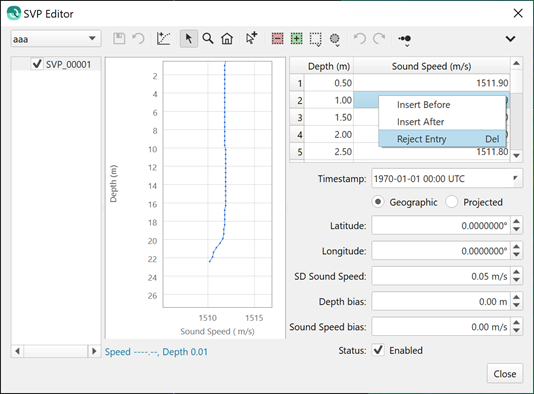The image size is (534, 394).
Task: Click the add point cursor tool
Action: coord(251,38)
